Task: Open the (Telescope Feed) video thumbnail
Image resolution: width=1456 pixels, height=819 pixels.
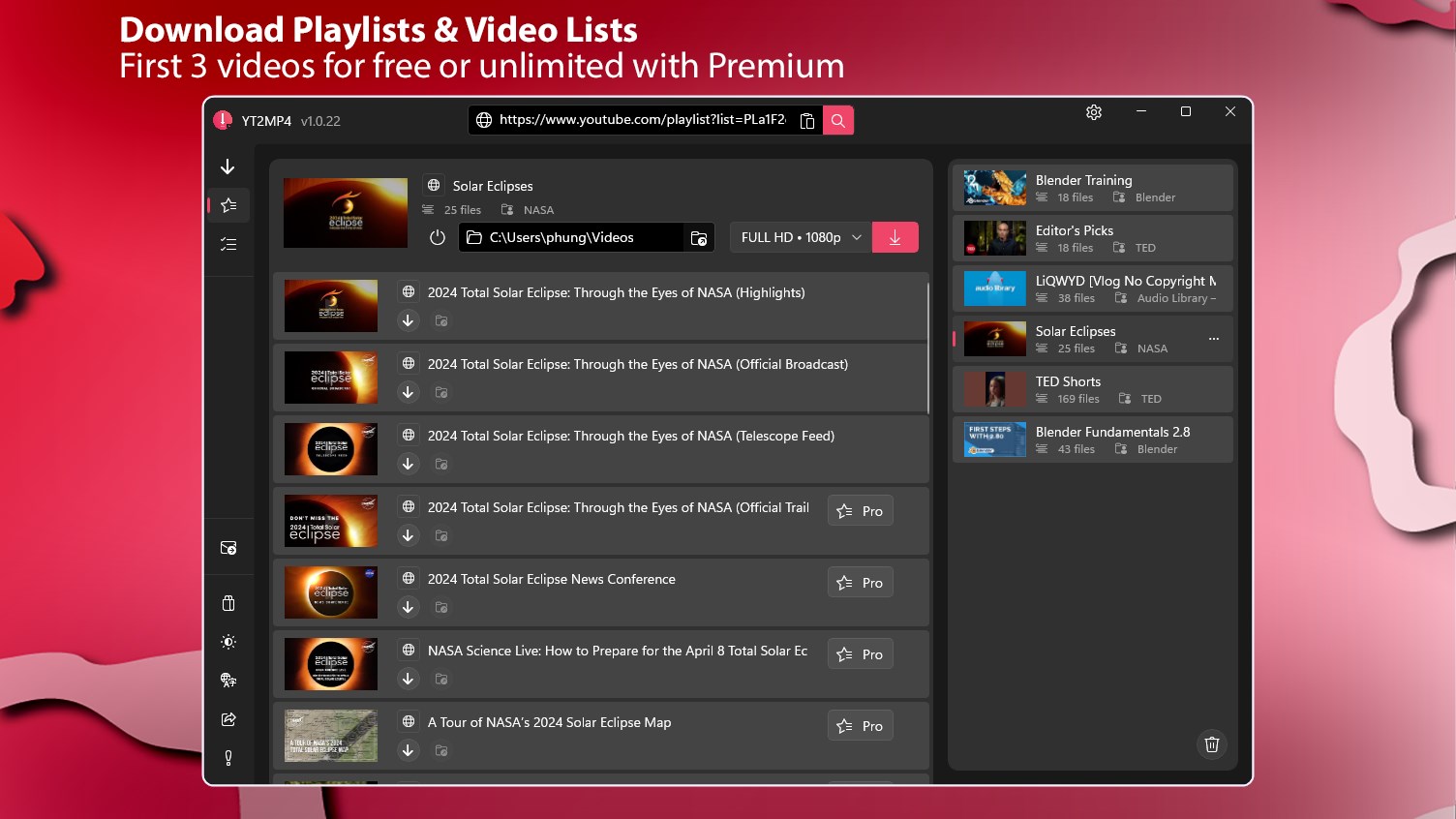Action: 331,449
